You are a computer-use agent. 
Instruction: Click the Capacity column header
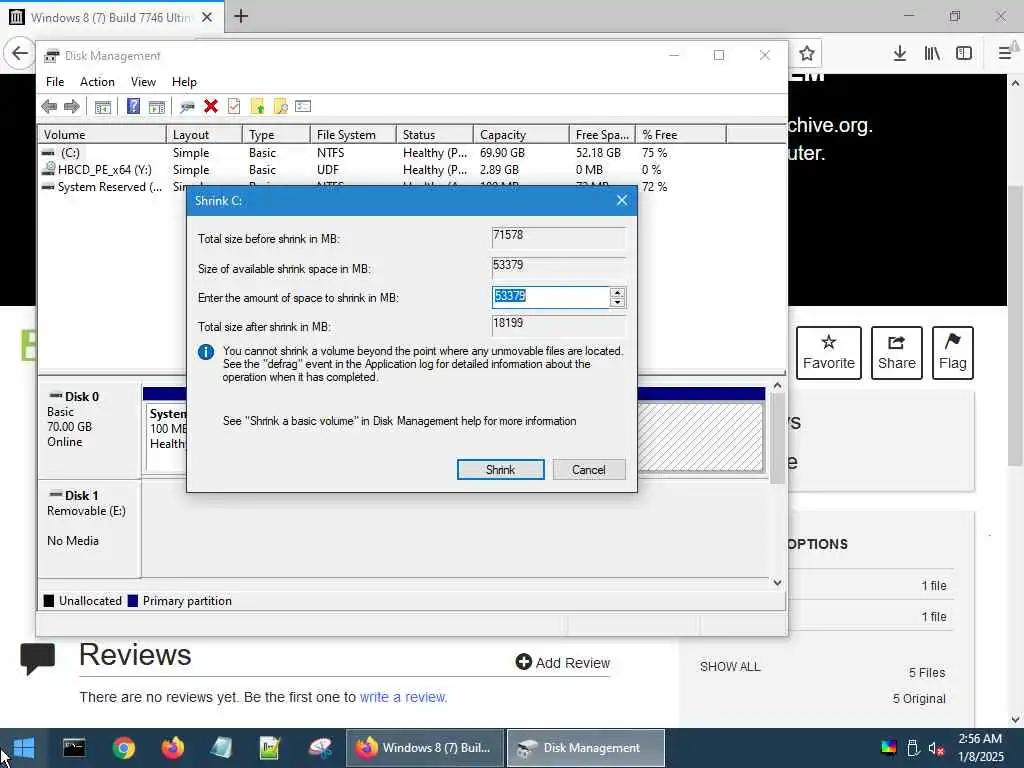coord(521,135)
